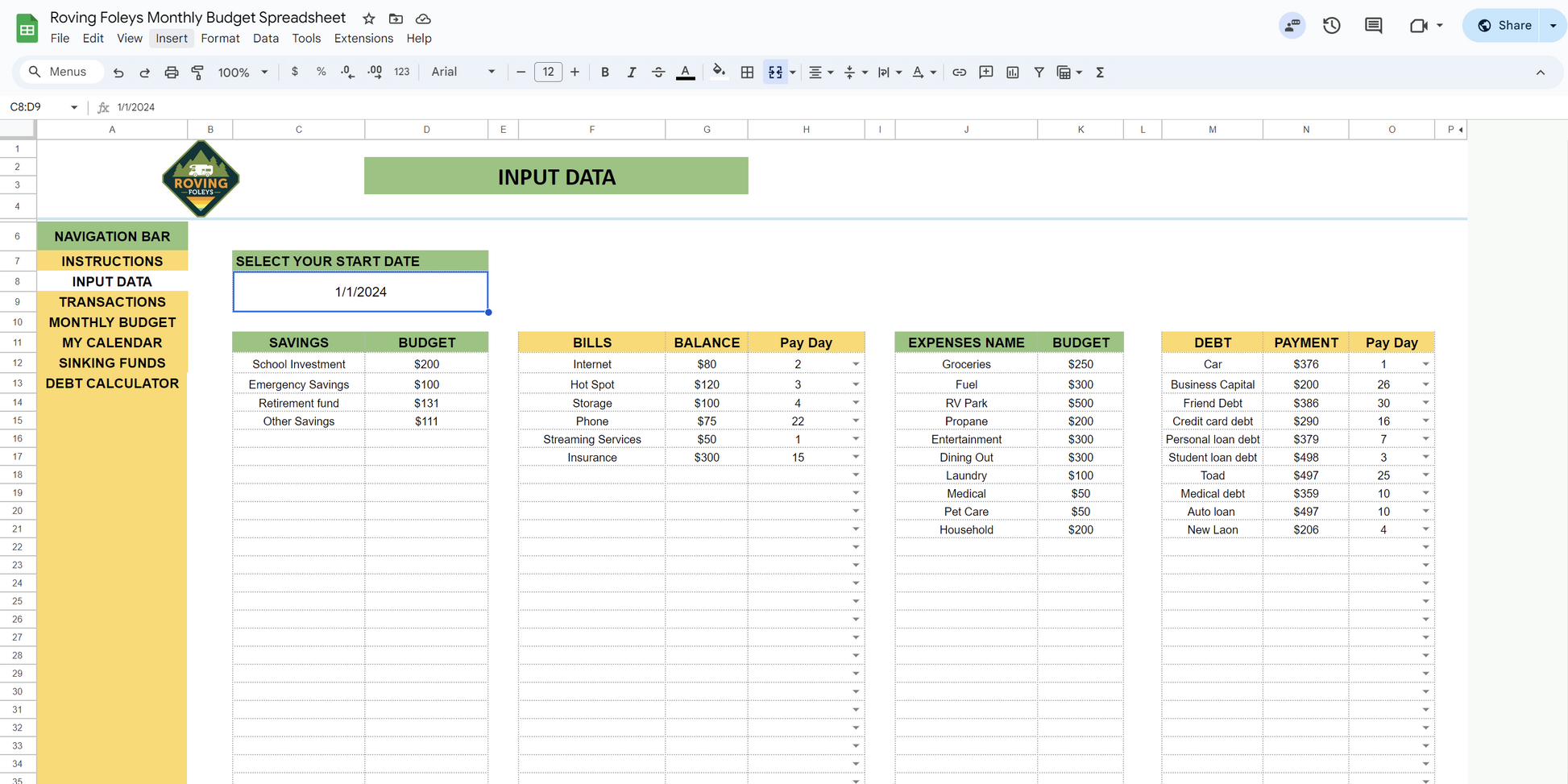This screenshot has height=784, width=1568.
Task: Click the insert chart icon
Action: [x=1013, y=73]
